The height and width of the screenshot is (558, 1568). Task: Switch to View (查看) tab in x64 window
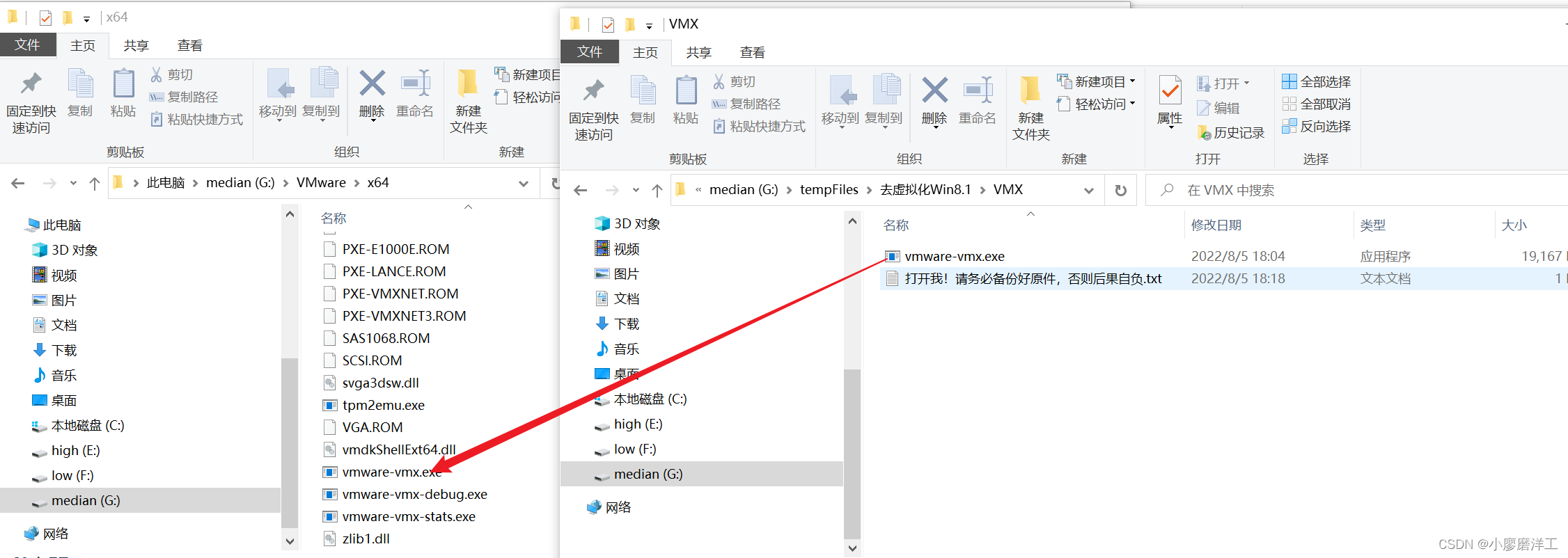[x=190, y=45]
